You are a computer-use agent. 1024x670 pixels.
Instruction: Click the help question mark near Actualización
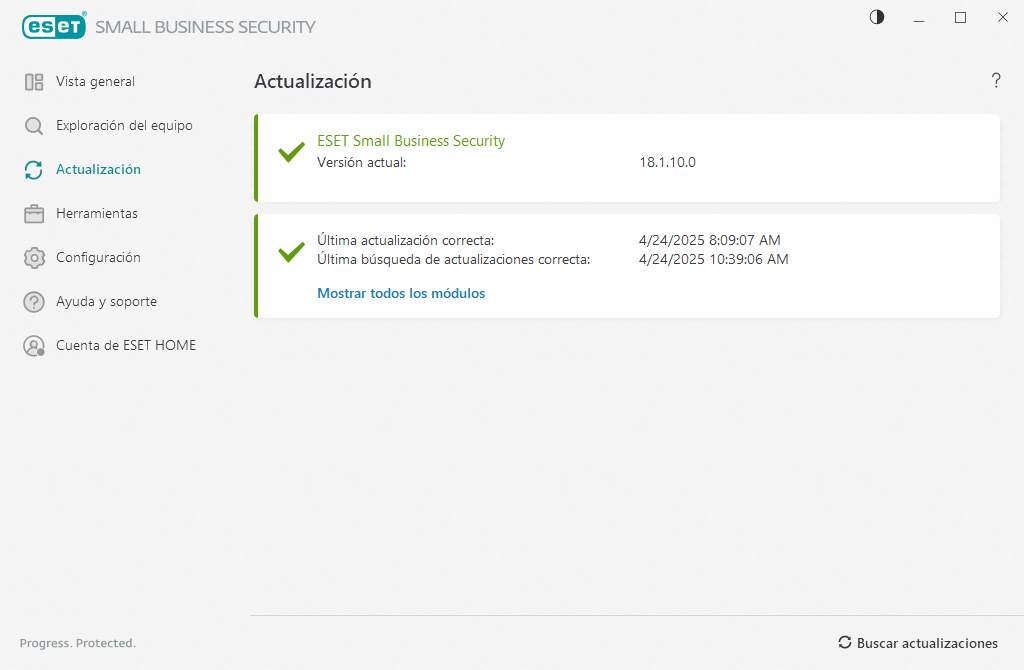996,81
